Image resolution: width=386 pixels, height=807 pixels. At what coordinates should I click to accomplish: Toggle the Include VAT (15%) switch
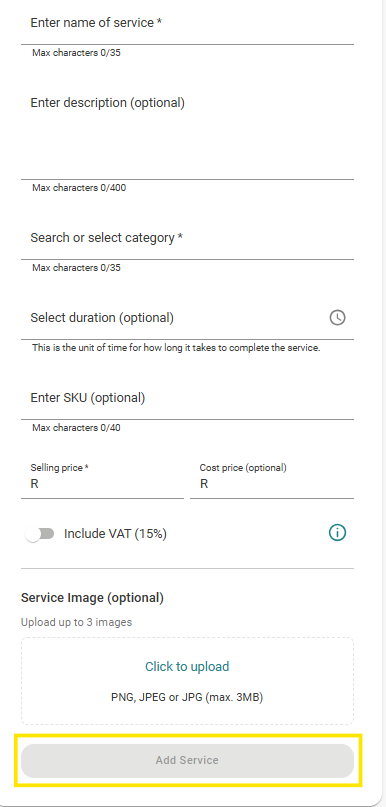[40, 534]
